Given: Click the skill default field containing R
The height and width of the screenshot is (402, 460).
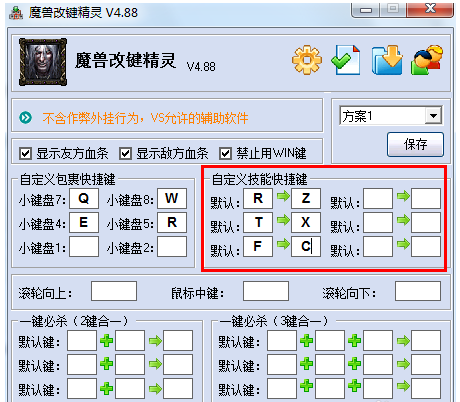Looking at the screenshot, I should 258,199.
